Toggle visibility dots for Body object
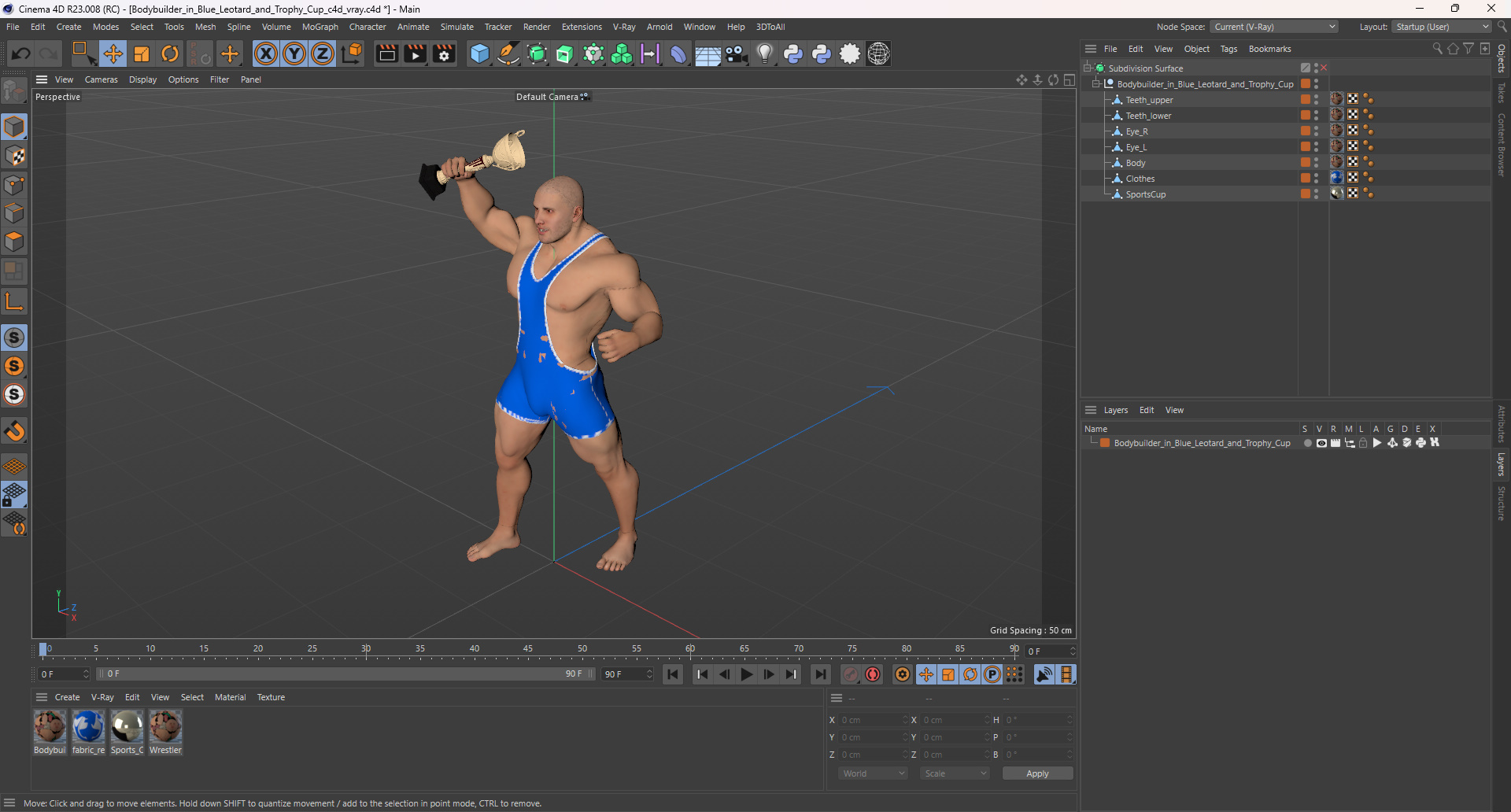This screenshot has width=1511, height=812. click(x=1316, y=163)
